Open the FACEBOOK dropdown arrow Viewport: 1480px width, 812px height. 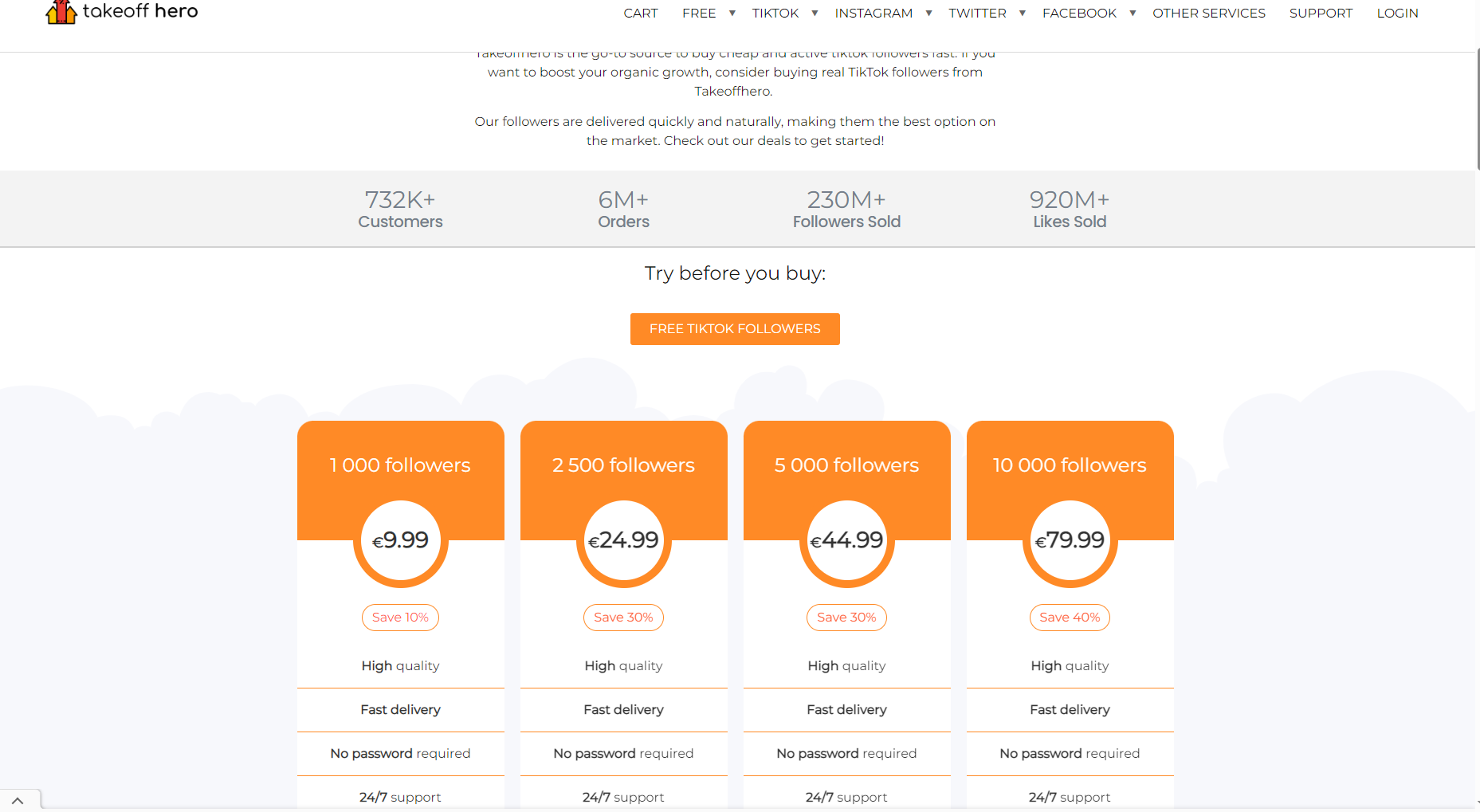tap(1133, 14)
